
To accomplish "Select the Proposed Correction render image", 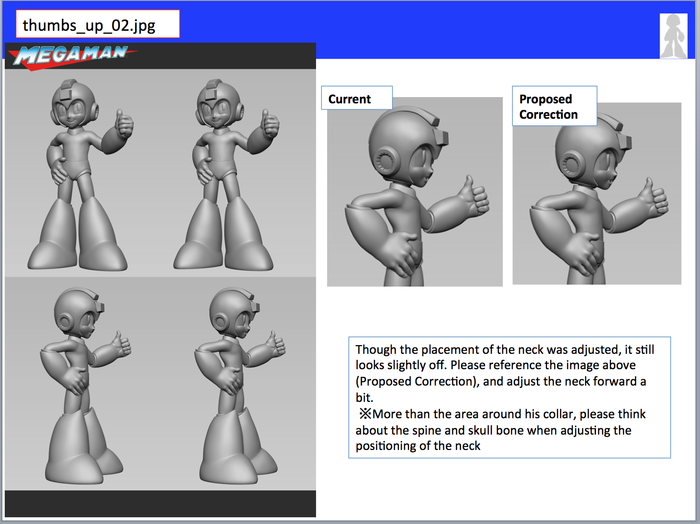I will point(597,194).
